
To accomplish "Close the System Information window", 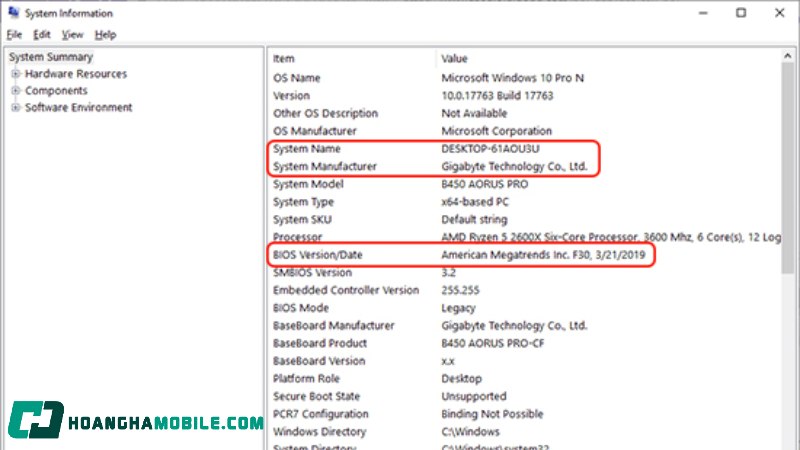I will point(780,13).
